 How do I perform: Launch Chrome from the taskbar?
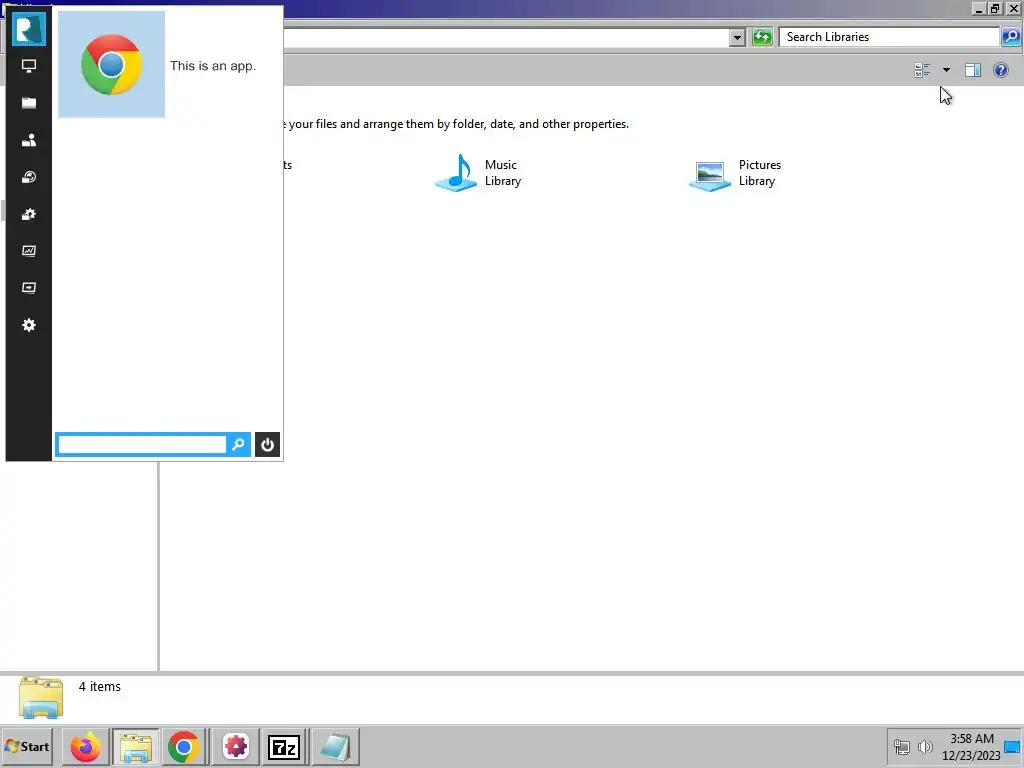point(184,747)
